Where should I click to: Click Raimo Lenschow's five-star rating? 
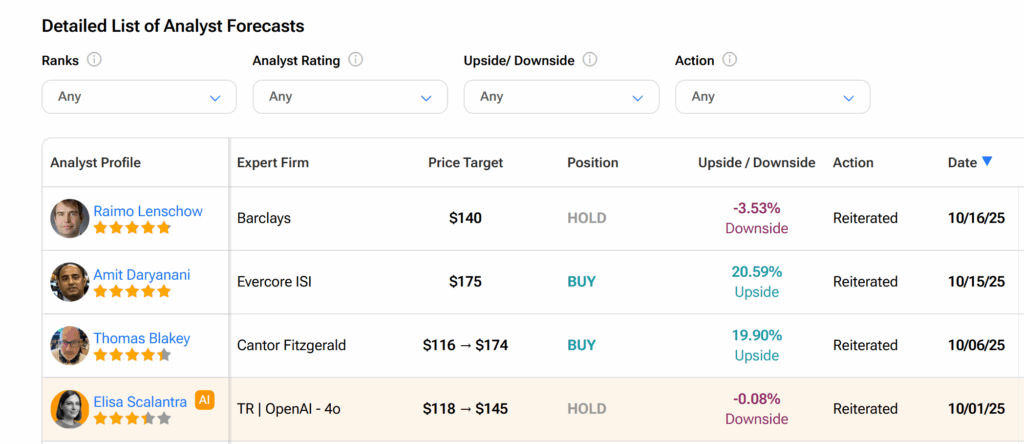[132, 228]
